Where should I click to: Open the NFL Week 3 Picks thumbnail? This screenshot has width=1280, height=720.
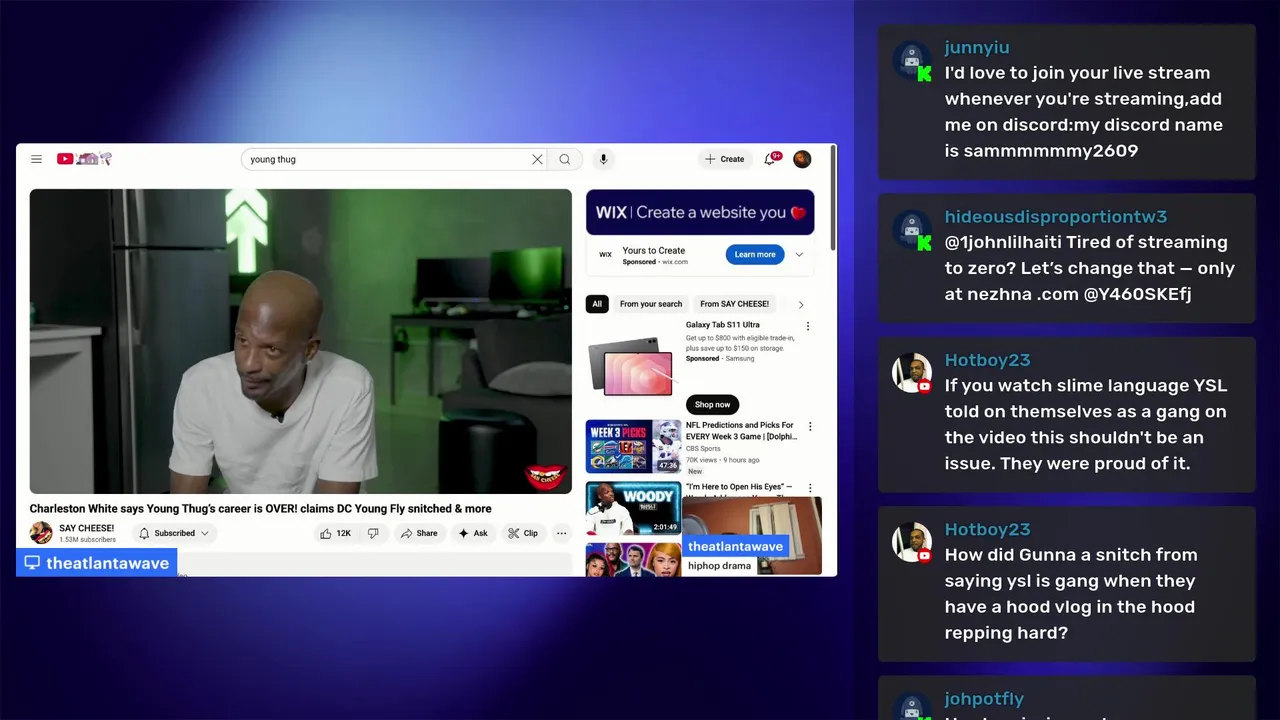(x=633, y=446)
